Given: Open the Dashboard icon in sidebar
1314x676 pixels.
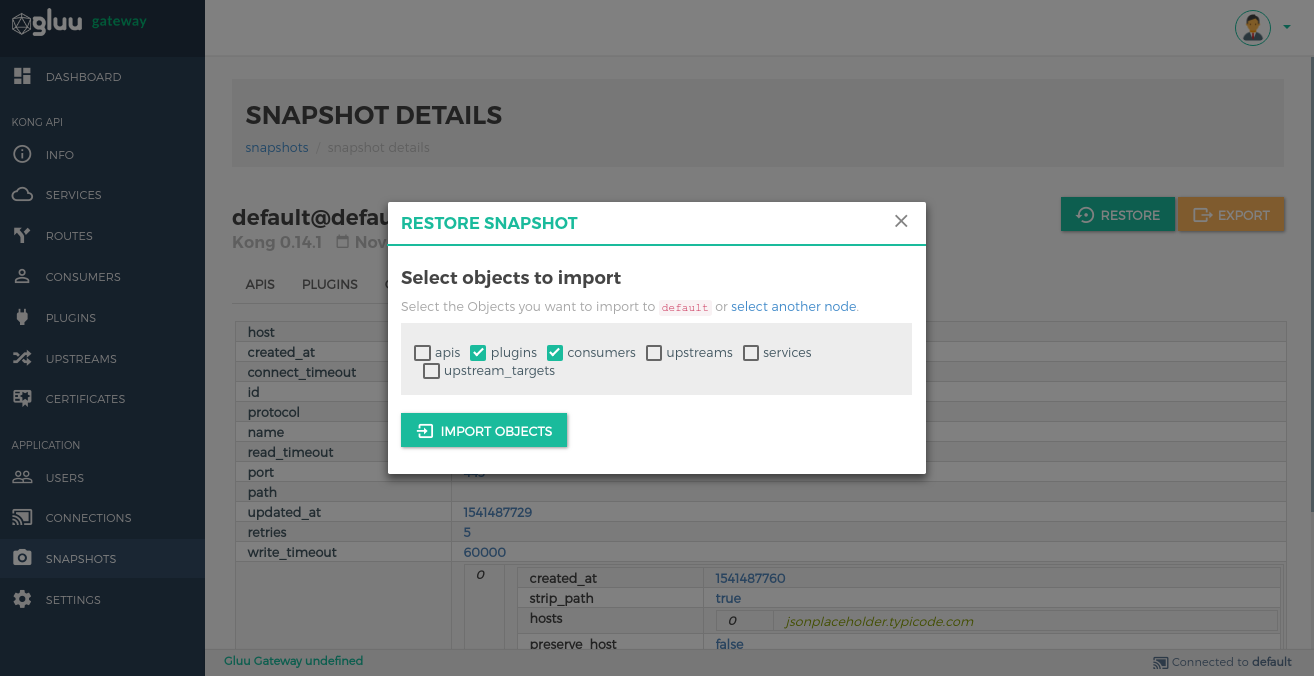Looking at the screenshot, I should point(22,77).
